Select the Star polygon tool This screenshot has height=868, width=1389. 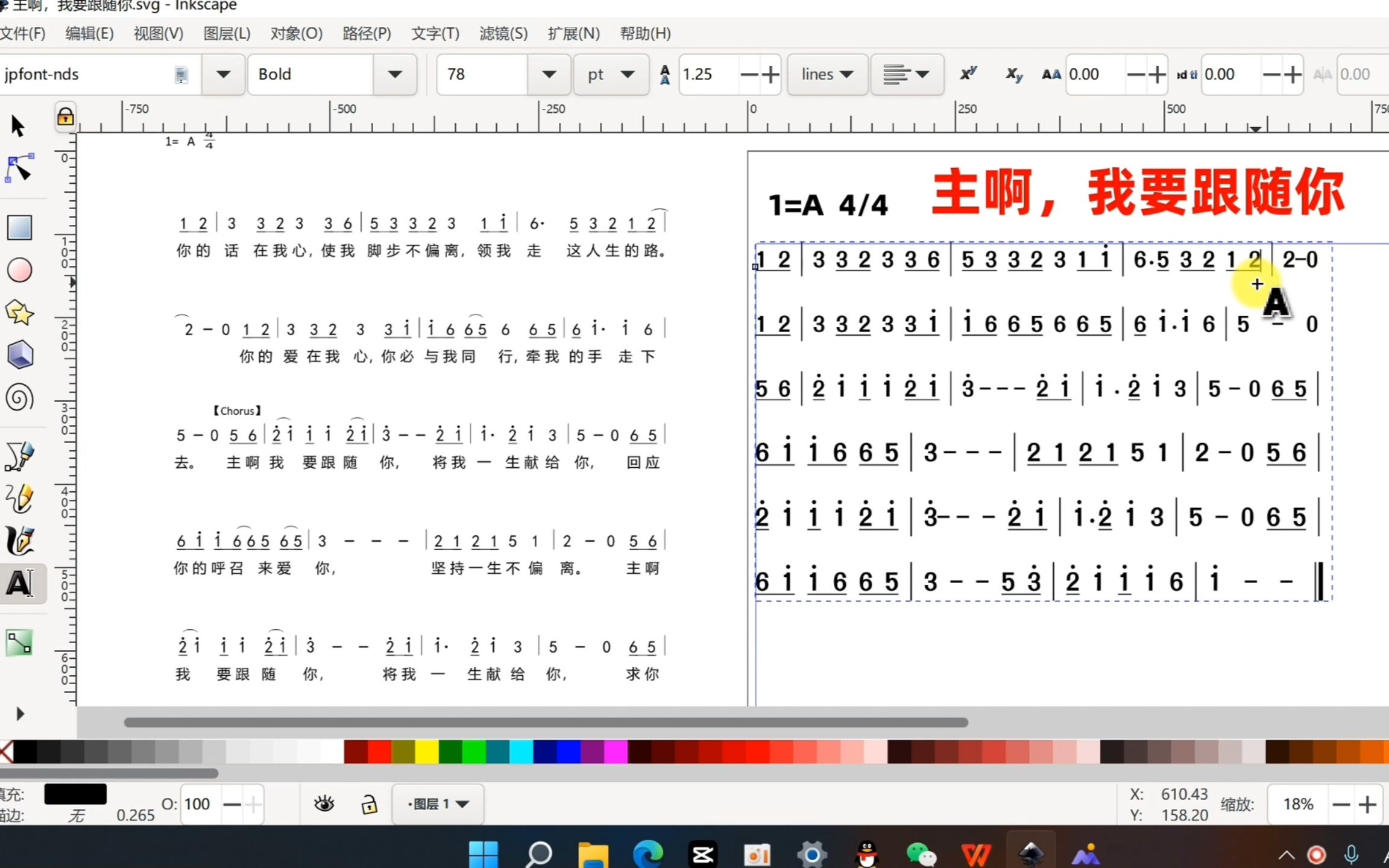click(x=19, y=313)
